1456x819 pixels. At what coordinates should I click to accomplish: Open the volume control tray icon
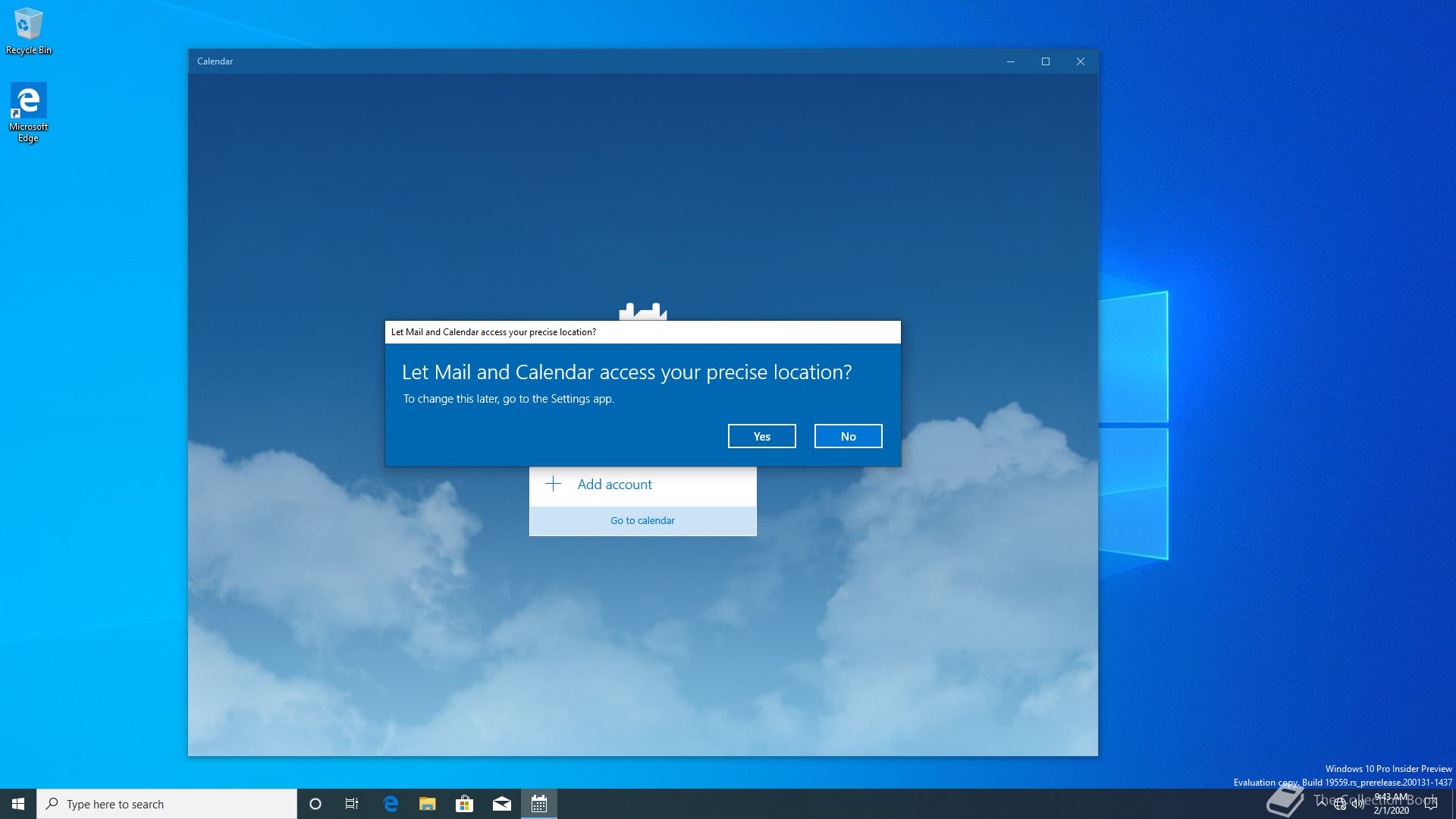1359,805
